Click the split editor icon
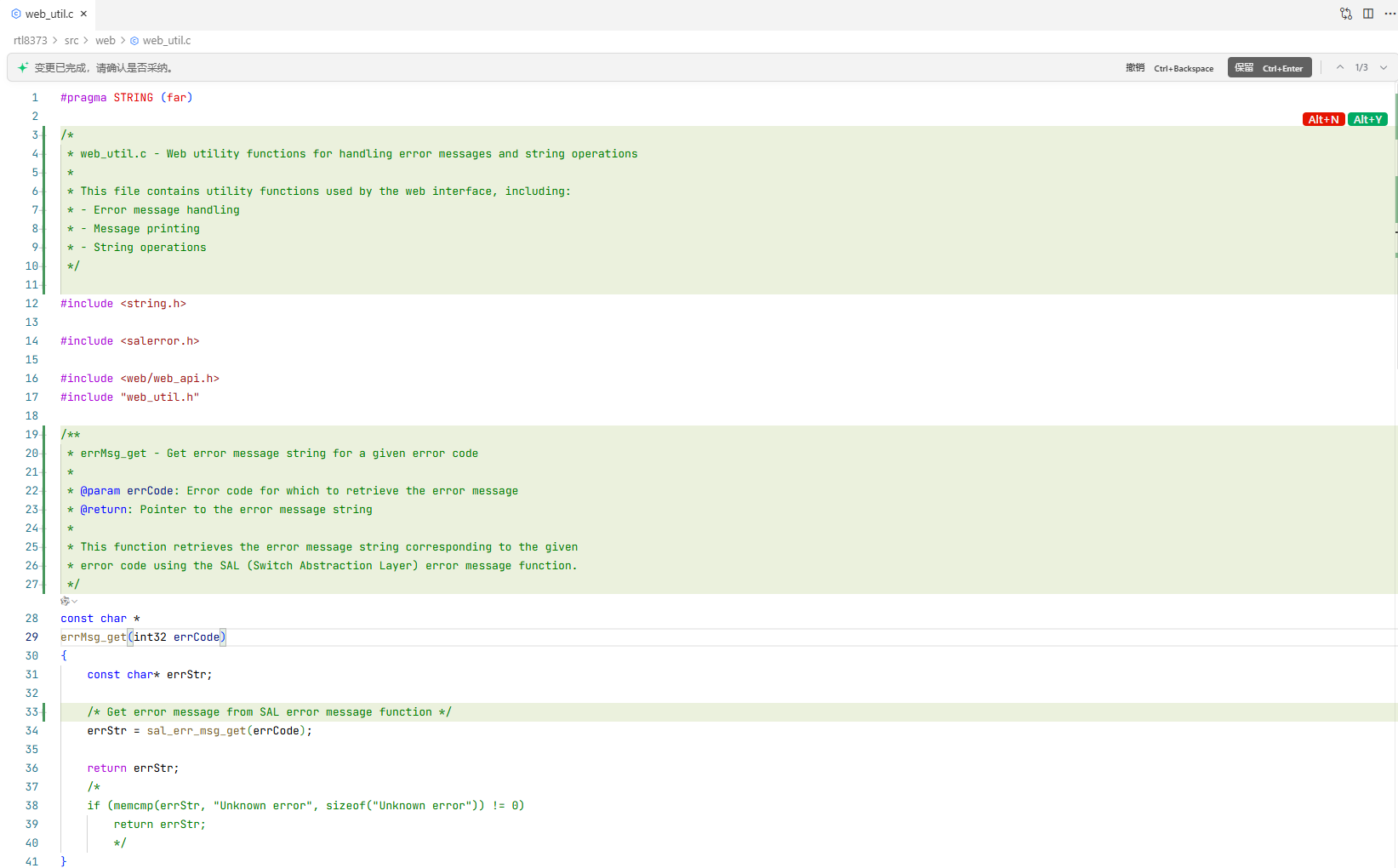This screenshot has width=1398, height=868. [1368, 14]
